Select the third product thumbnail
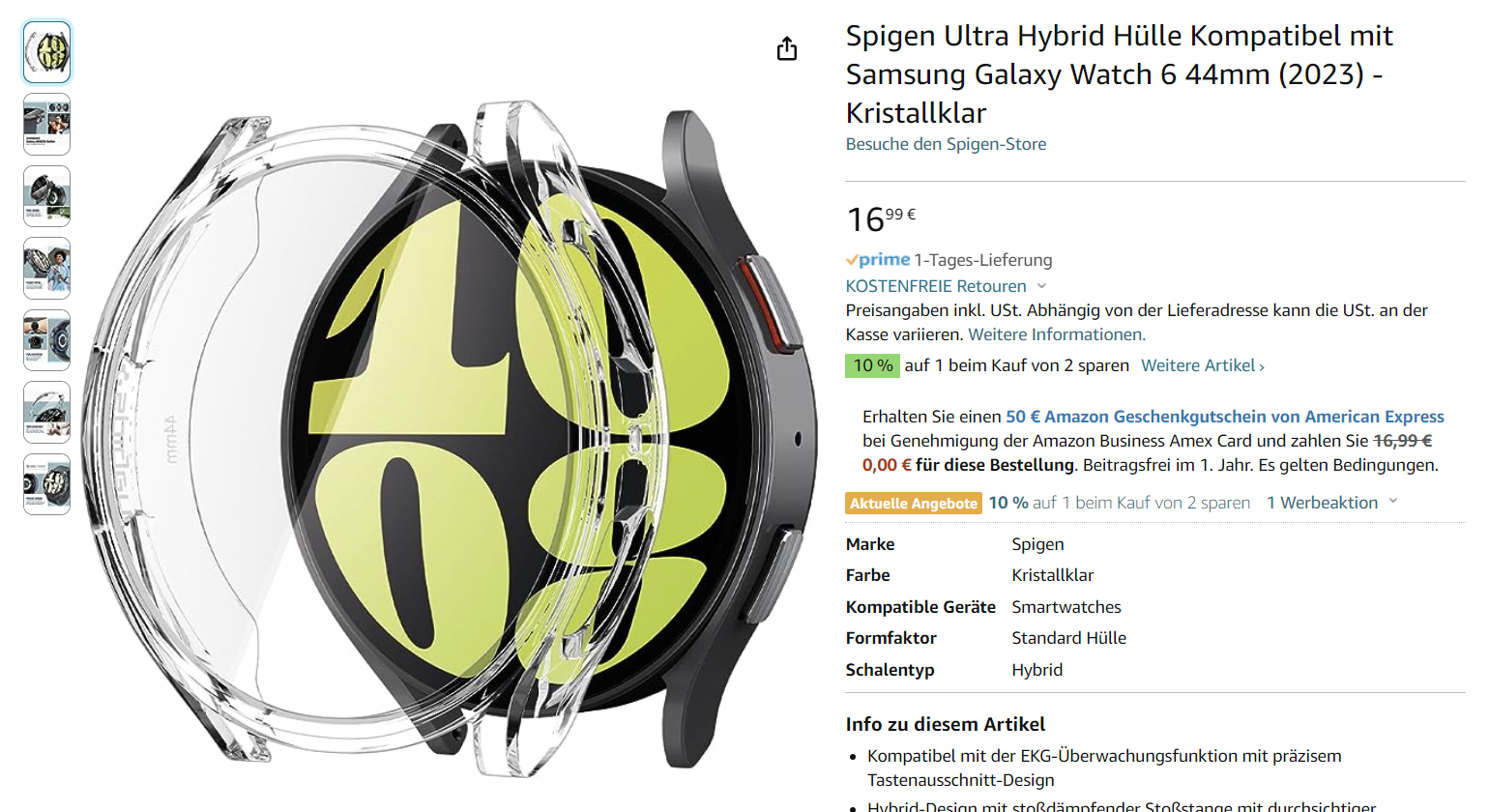The width and height of the screenshot is (1489, 812). point(46,196)
